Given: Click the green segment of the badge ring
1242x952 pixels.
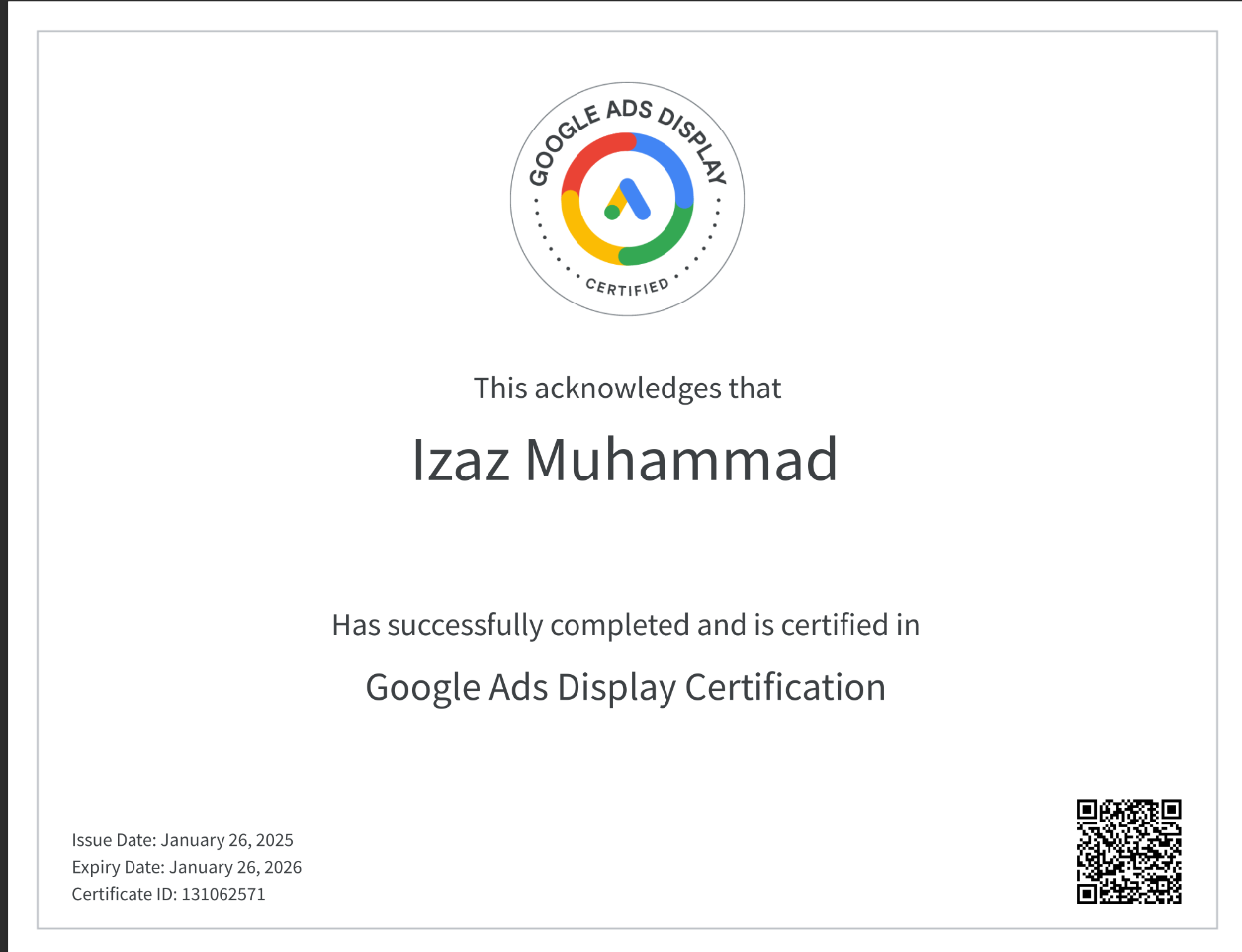Looking at the screenshot, I should 665,240.
